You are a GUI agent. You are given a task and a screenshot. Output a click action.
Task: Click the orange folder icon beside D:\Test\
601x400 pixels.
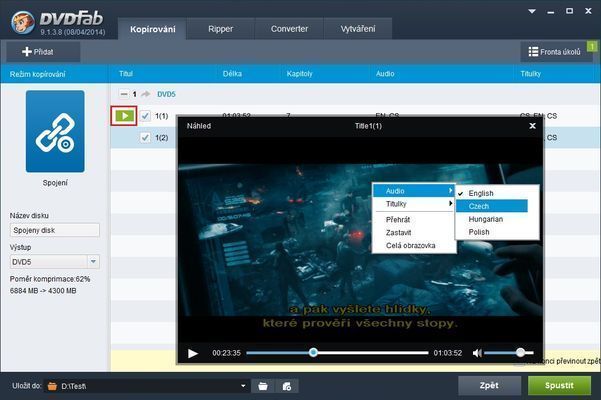point(53,386)
